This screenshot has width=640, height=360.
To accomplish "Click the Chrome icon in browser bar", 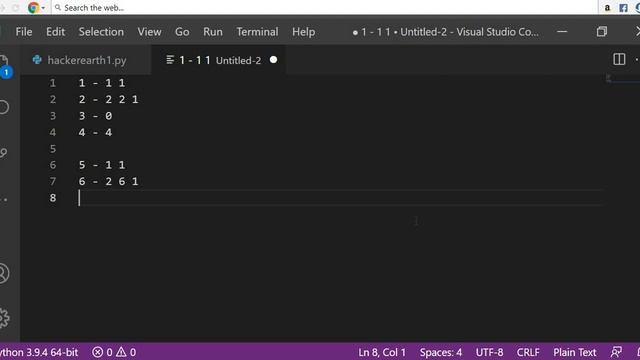I will [x=33, y=7].
